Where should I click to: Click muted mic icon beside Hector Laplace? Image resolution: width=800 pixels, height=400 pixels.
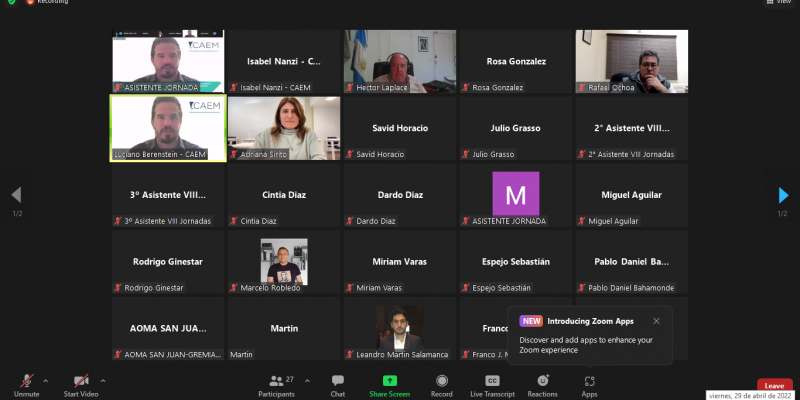tap(350, 87)
